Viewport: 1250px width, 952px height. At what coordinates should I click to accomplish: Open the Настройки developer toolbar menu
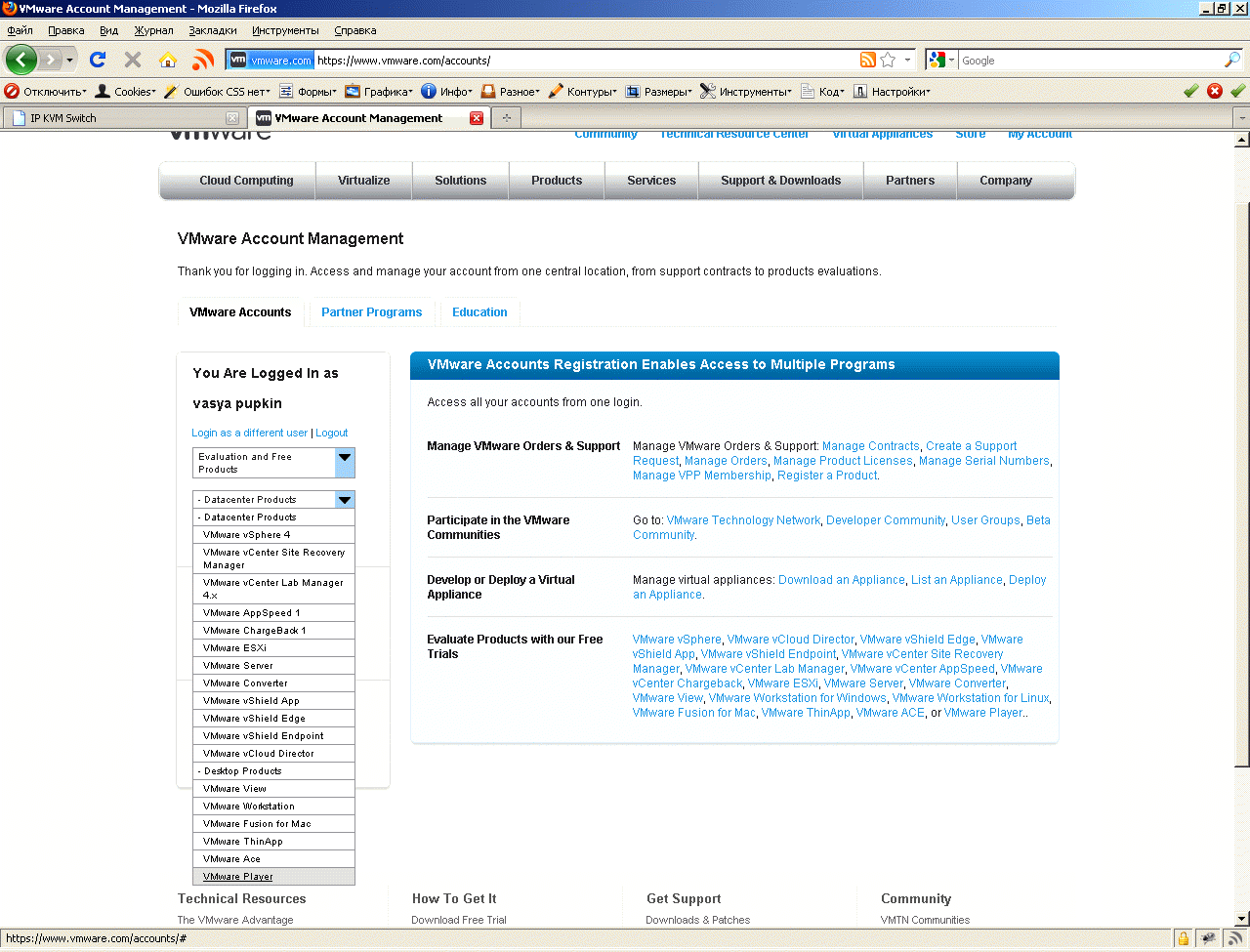point(892,91)
